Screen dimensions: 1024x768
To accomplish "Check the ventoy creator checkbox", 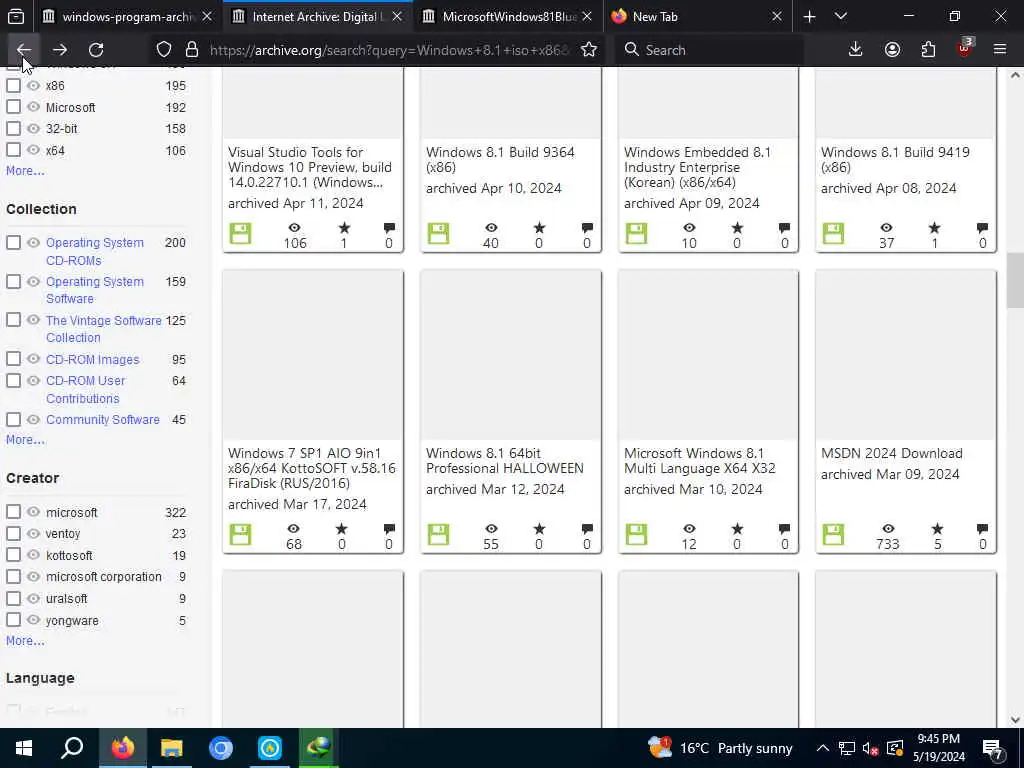I will (13, 533).
